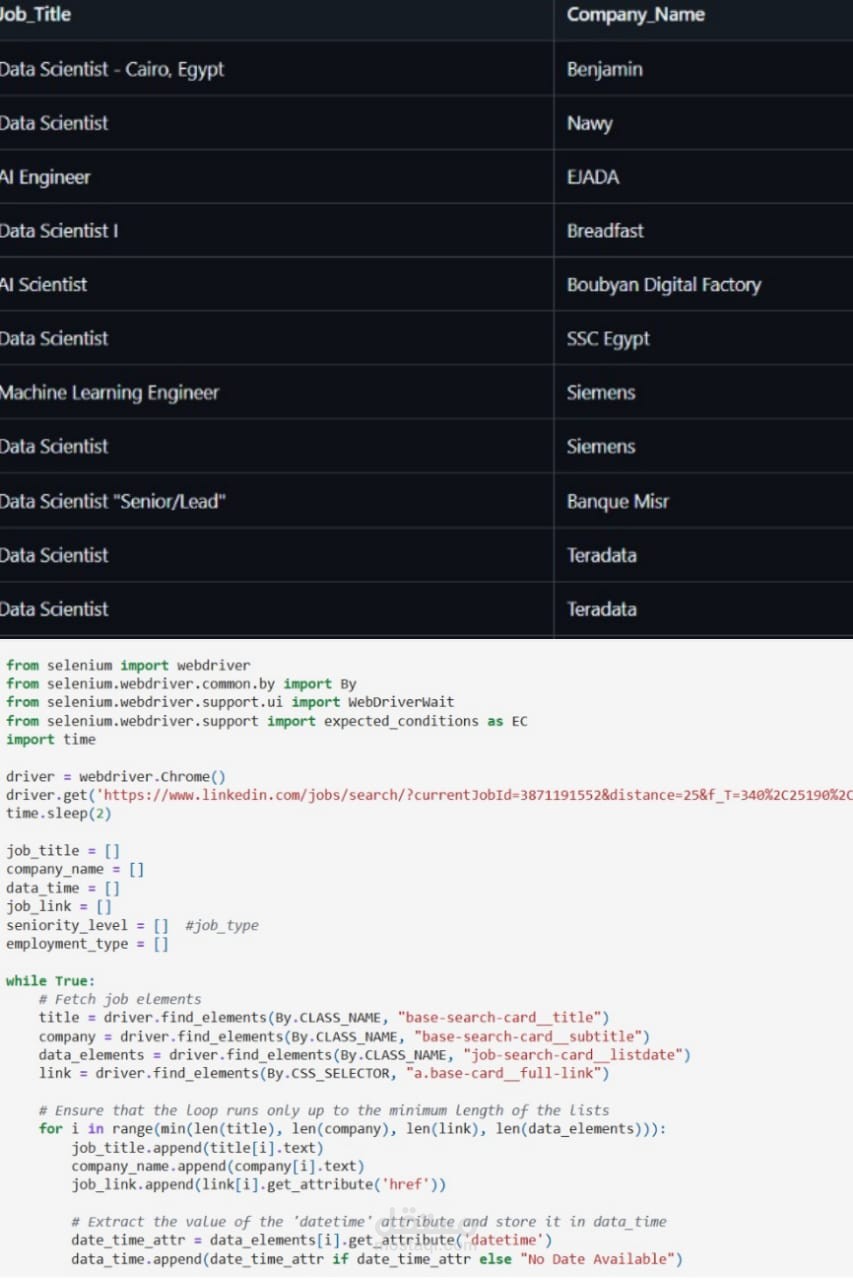Click the "base-search-card__title" string
The width and height of the screenshot is (853, 1280).
coord(498,1017)
